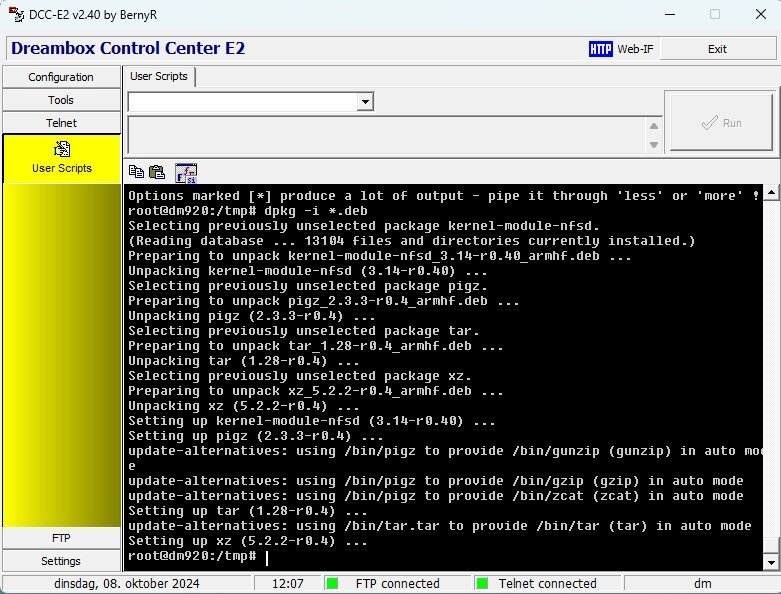Switch to the Telnet section

(x=61, y=123)
